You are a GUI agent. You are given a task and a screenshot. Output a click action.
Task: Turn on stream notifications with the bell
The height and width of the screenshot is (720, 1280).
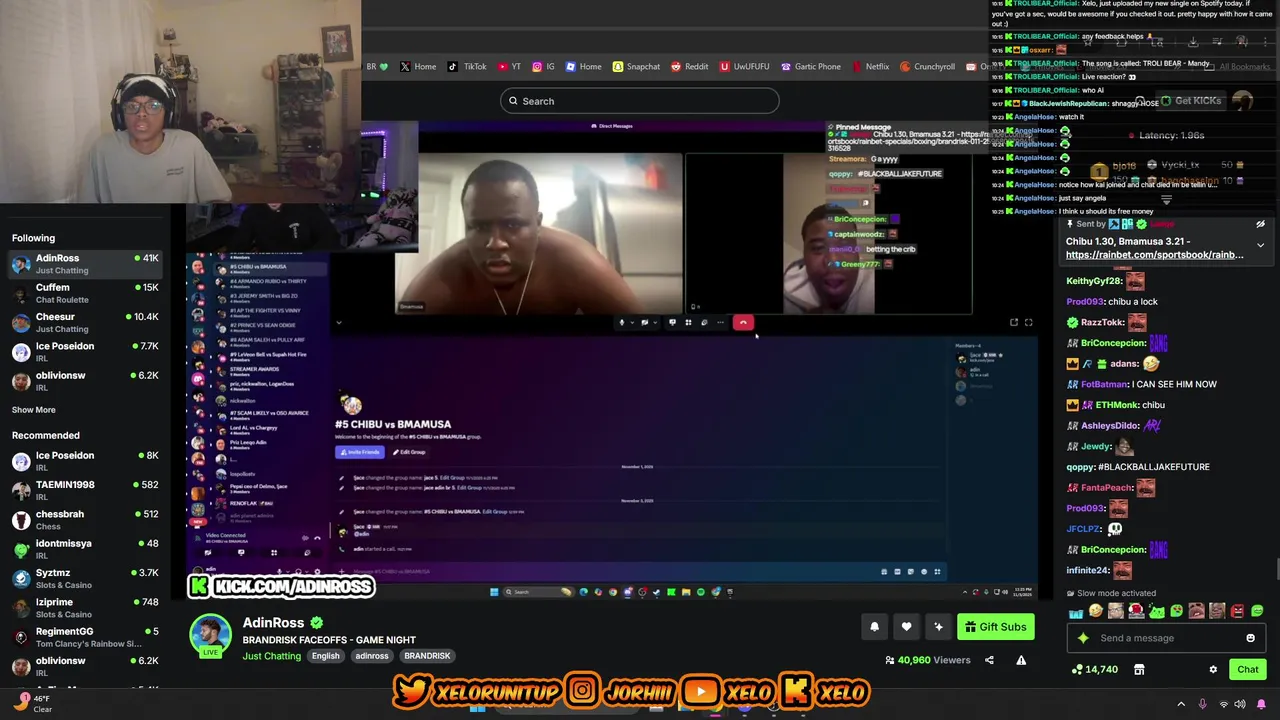tap(874, 627)
